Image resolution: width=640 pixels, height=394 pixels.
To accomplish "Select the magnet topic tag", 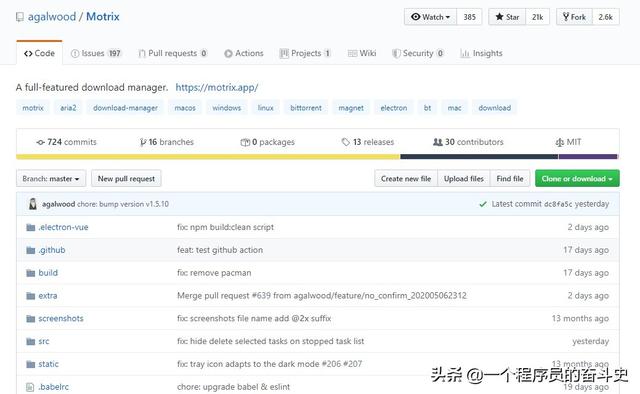I will (x=351, y=108).
